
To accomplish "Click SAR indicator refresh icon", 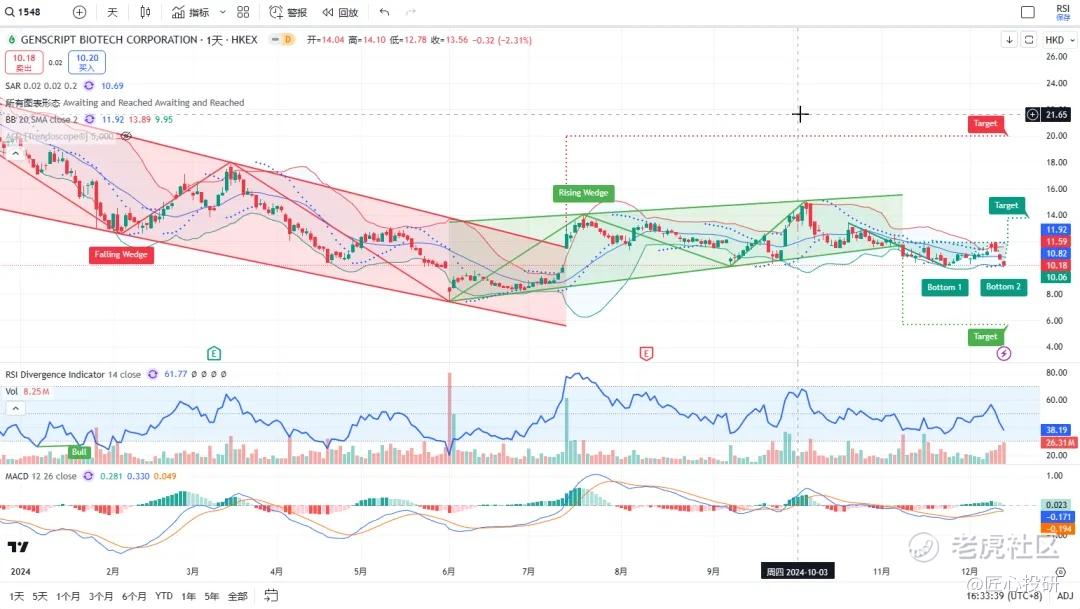I will (x=89, y=85).
